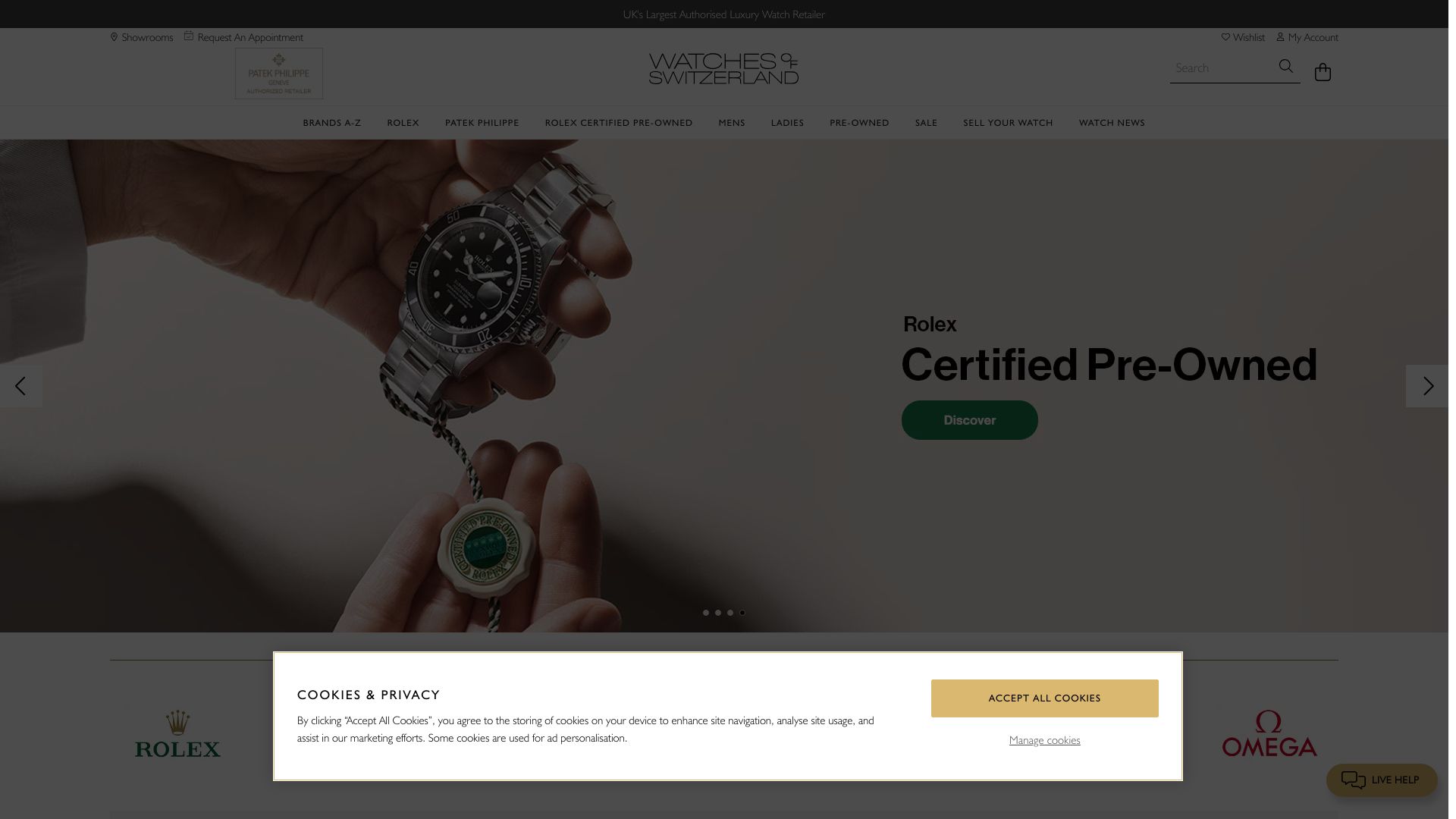Go to the next carousel slide arrow
1456x819 pixels.
pos(1427,386)
